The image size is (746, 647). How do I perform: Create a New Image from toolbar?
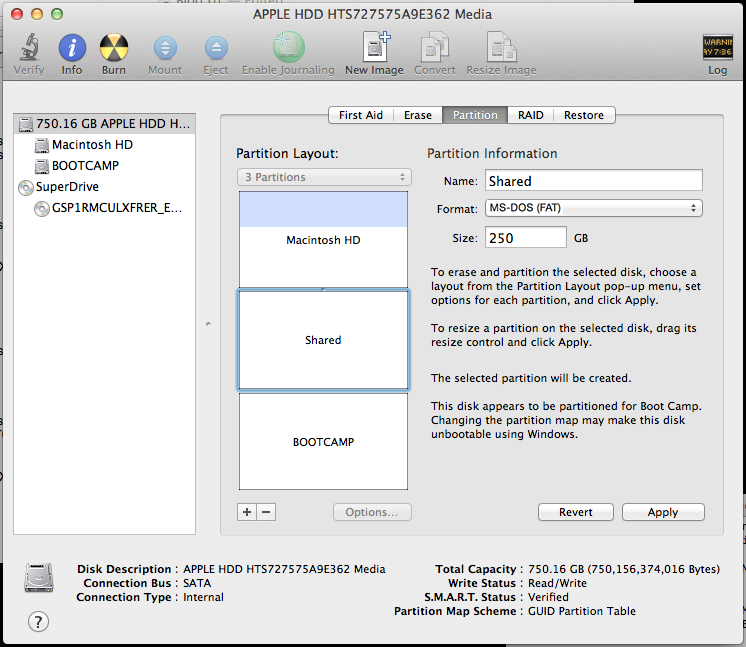376,47
